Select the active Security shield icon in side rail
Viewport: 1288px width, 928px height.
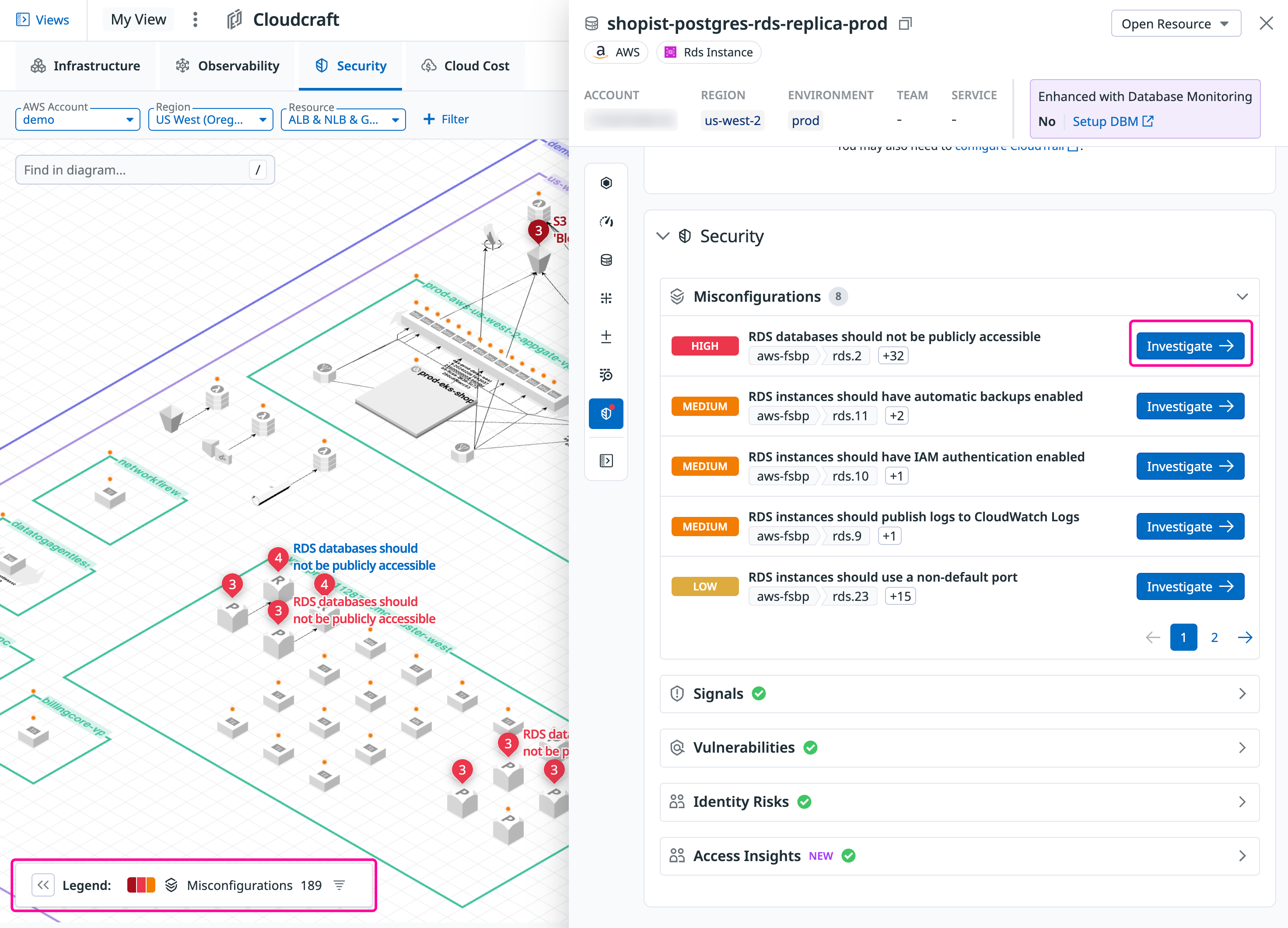tap(606, 413)
